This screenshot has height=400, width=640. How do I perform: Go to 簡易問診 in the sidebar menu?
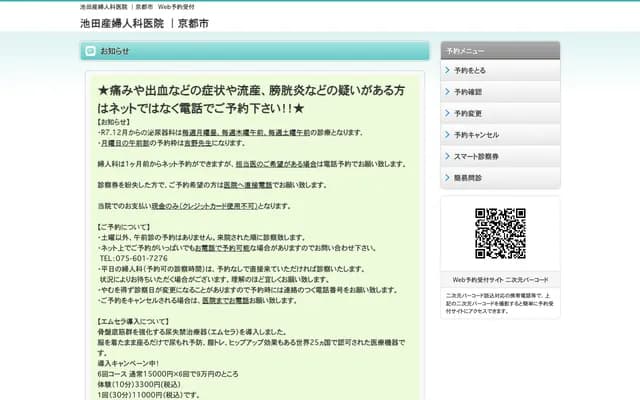click(468, 178)
